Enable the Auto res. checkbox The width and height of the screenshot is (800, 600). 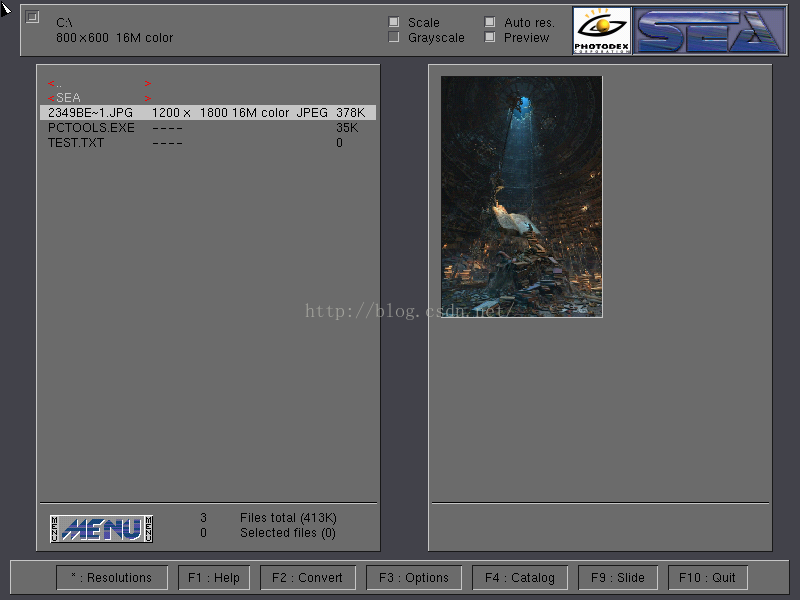(x=490, y=22)
